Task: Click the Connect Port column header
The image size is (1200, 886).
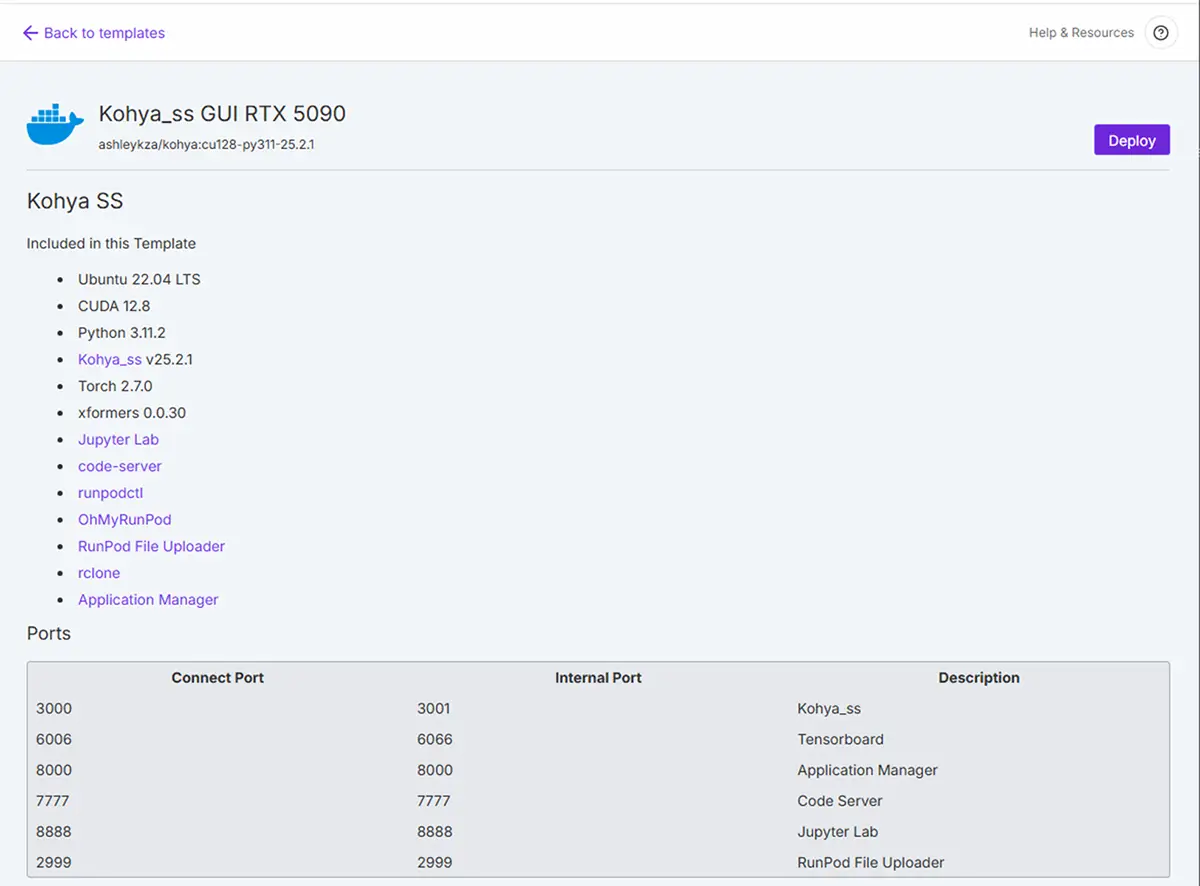Action: pos(218,677)
